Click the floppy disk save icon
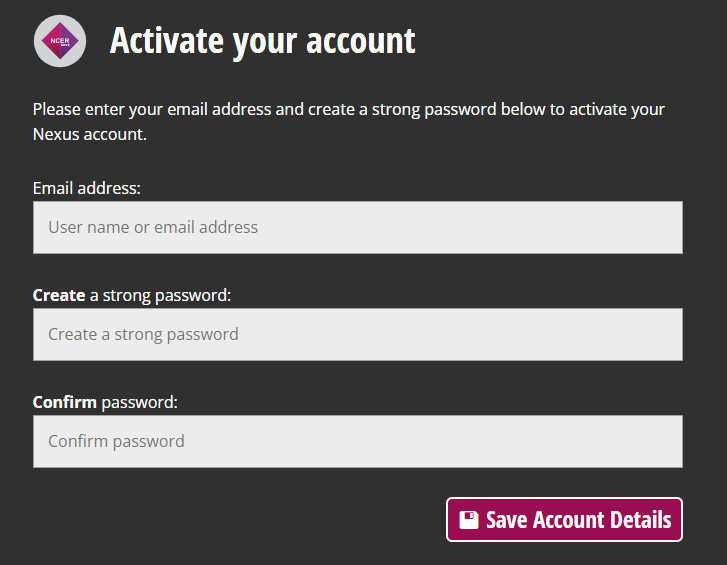Image resolution: width=727 pixels, height=565 pixels. pyautogui.click(x=469, y=520)
